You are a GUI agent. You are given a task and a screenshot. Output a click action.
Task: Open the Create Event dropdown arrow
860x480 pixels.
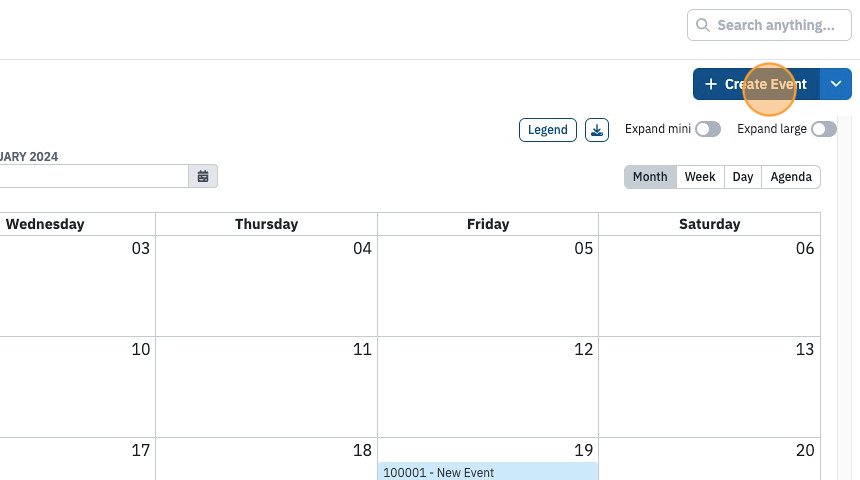tap(836, 84)
